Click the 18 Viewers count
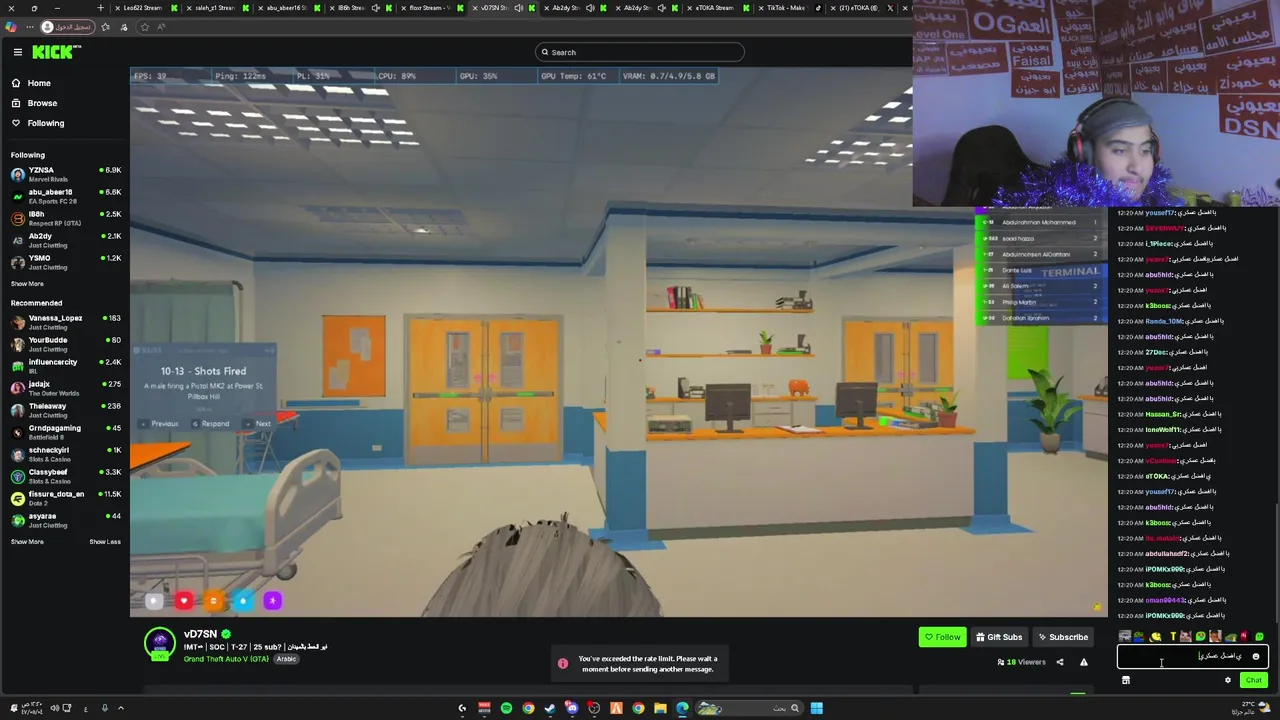The height and width of the screenshot is (720, 1280). click(1021, 662)
